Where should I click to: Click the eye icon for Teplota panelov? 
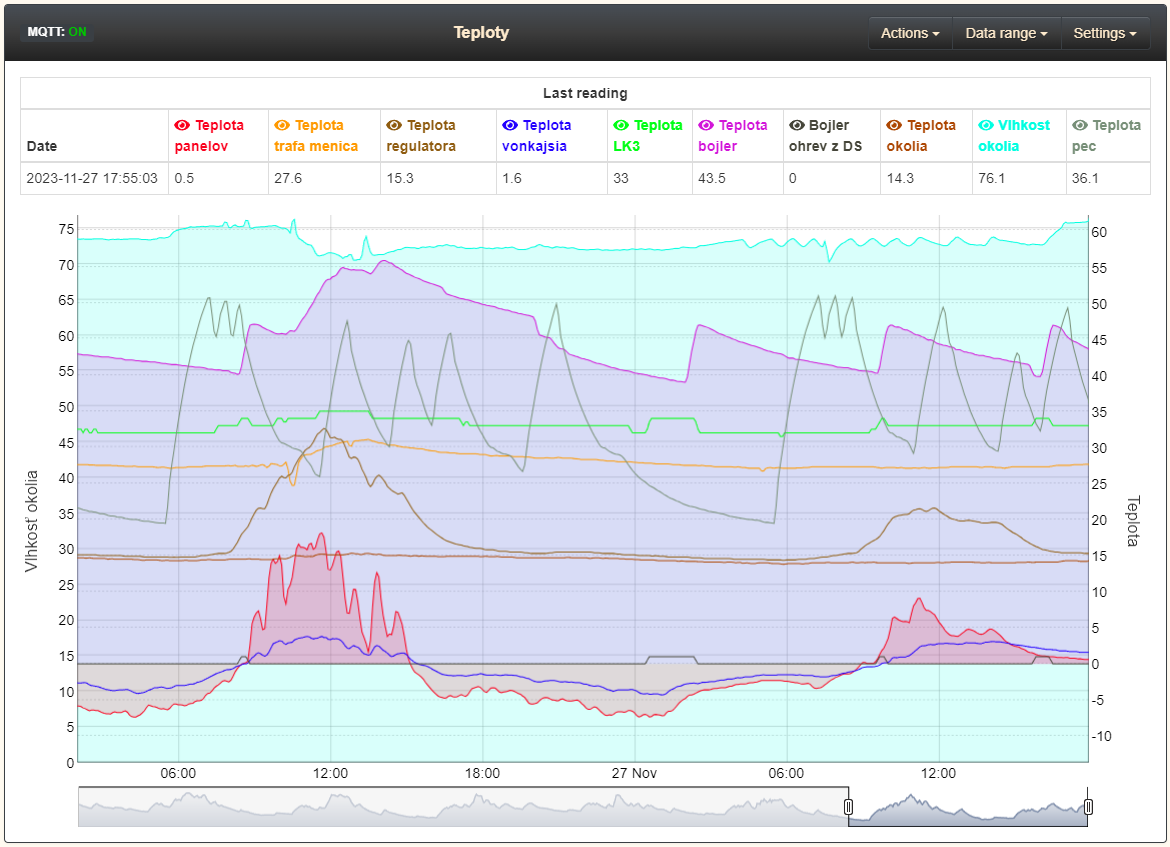click(x=182, y=126)
